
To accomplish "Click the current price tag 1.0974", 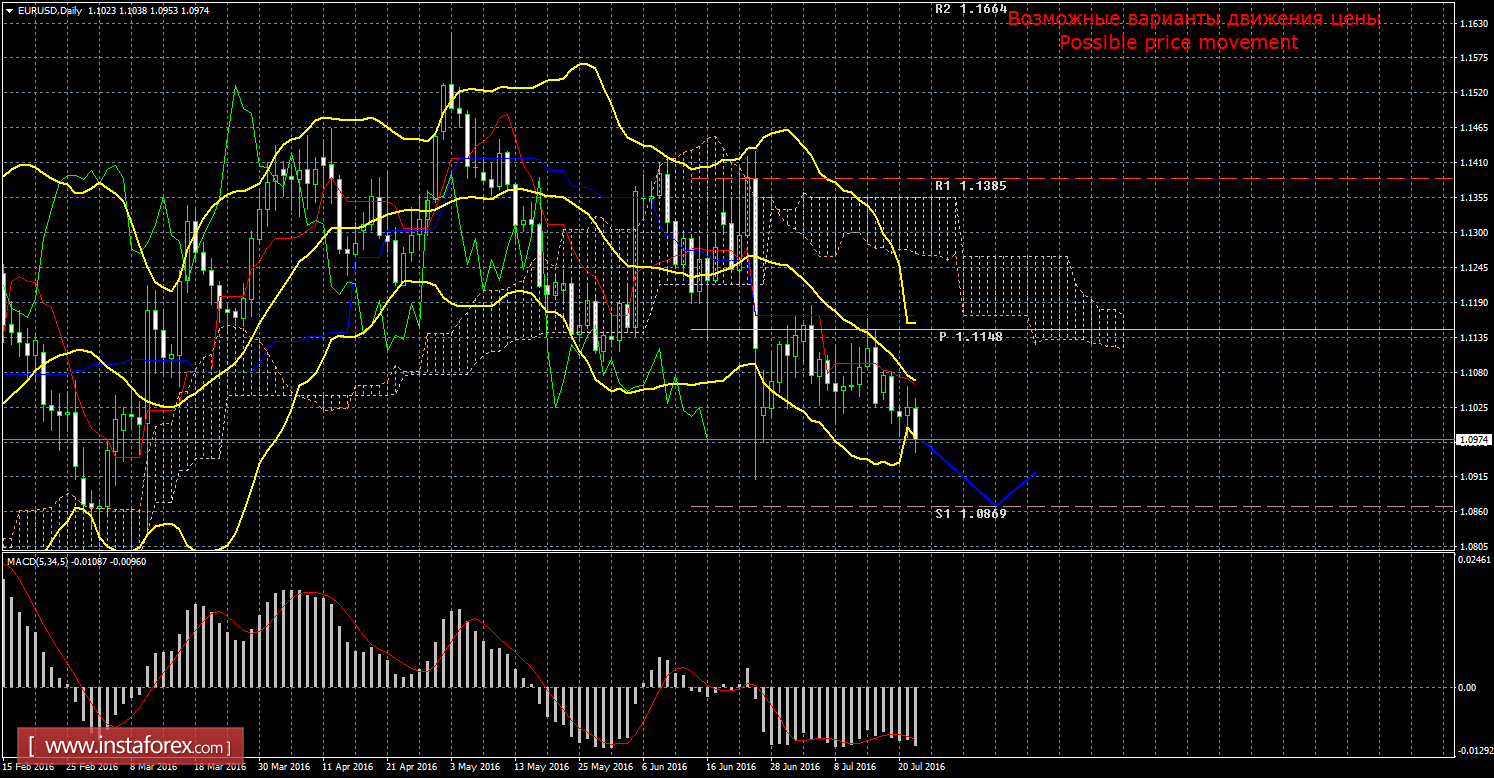I will (1473, 440).
